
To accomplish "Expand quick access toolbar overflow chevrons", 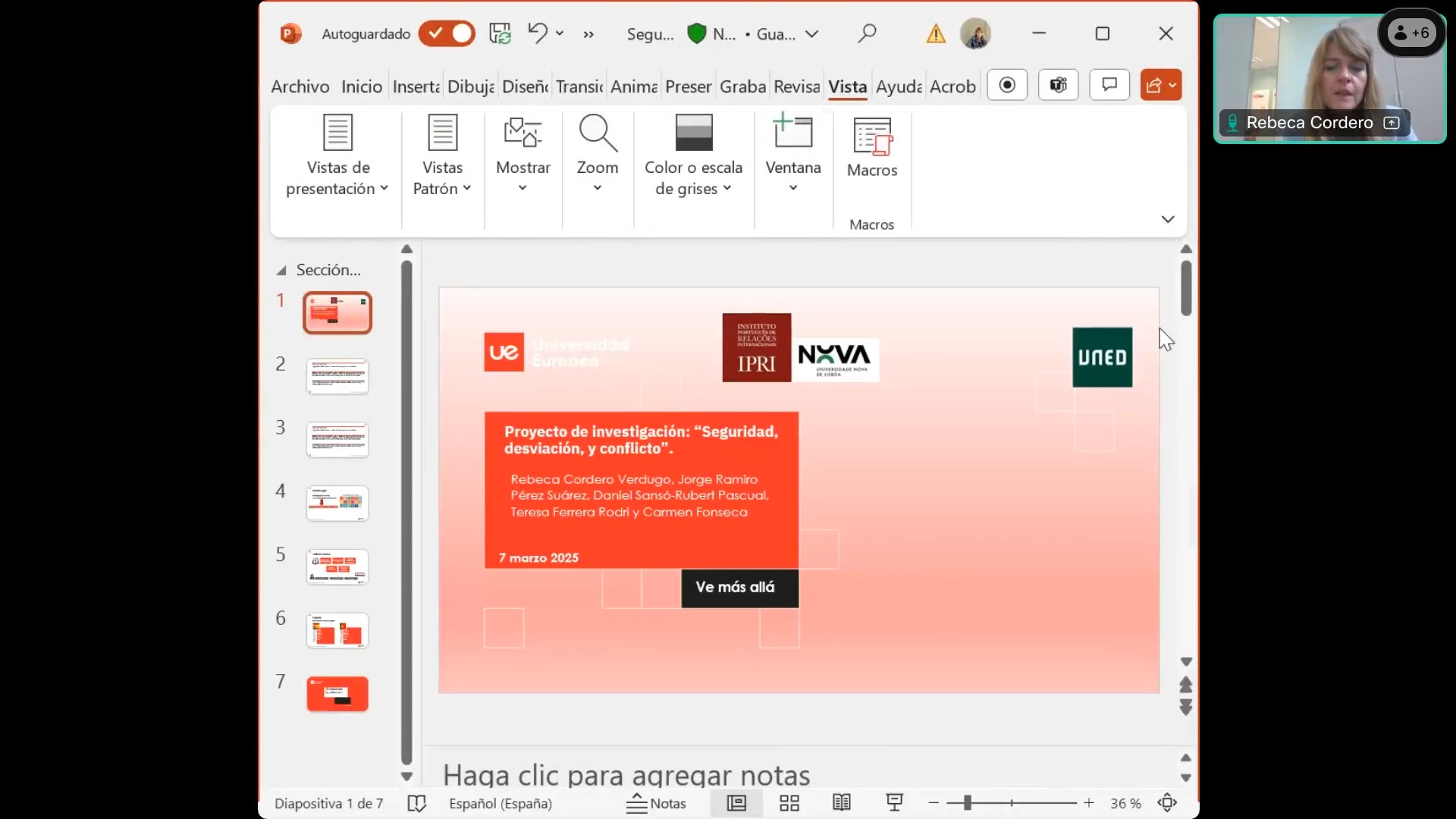I will [x=588, y=34].
